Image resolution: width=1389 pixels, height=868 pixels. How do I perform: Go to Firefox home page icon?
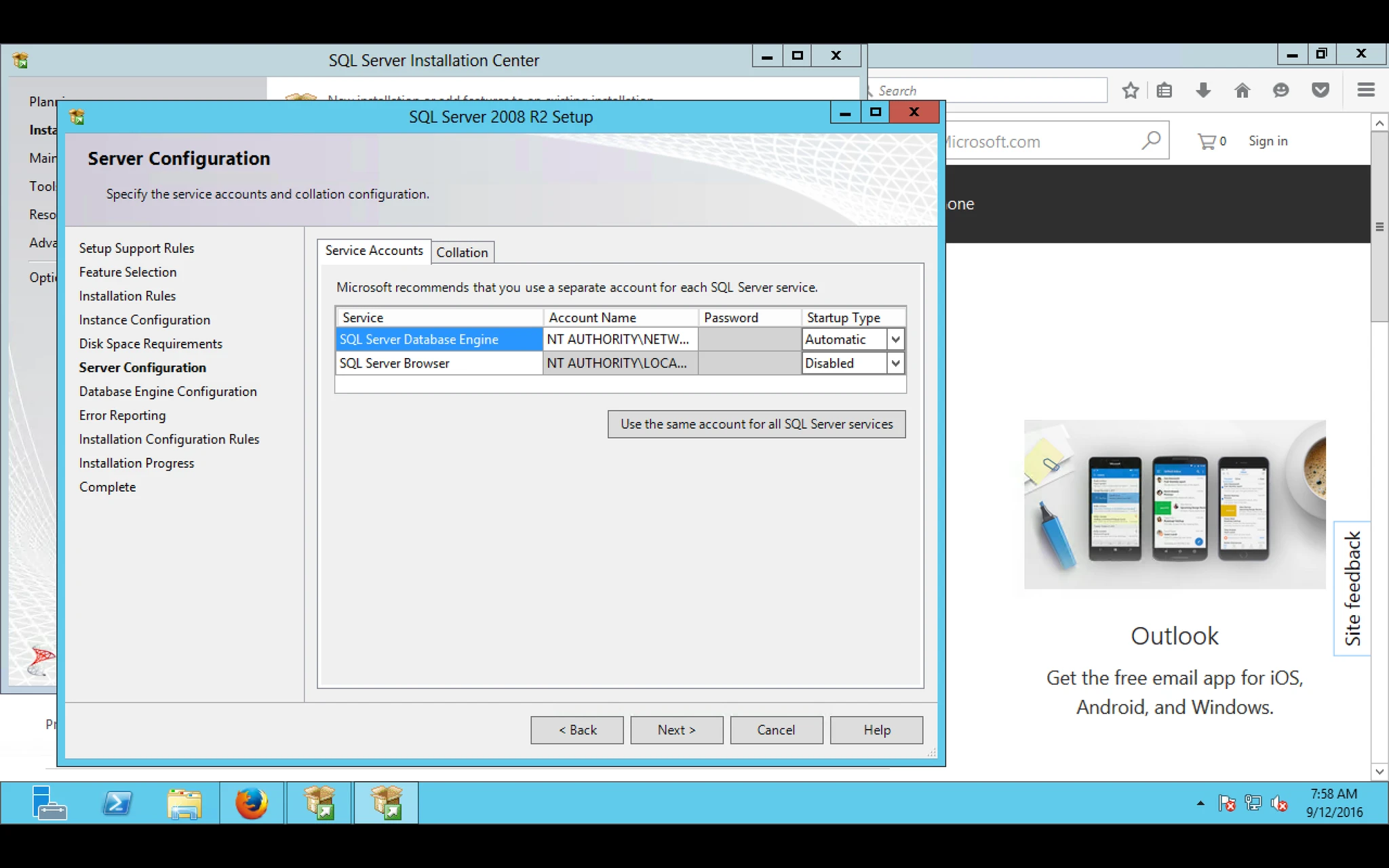[x=1242, y=90]
